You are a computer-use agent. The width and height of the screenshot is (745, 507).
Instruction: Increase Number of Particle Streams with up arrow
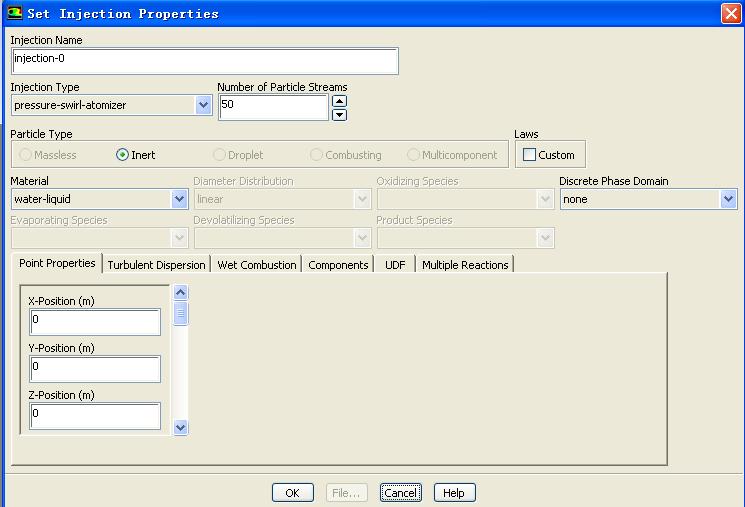click(339, 100)
